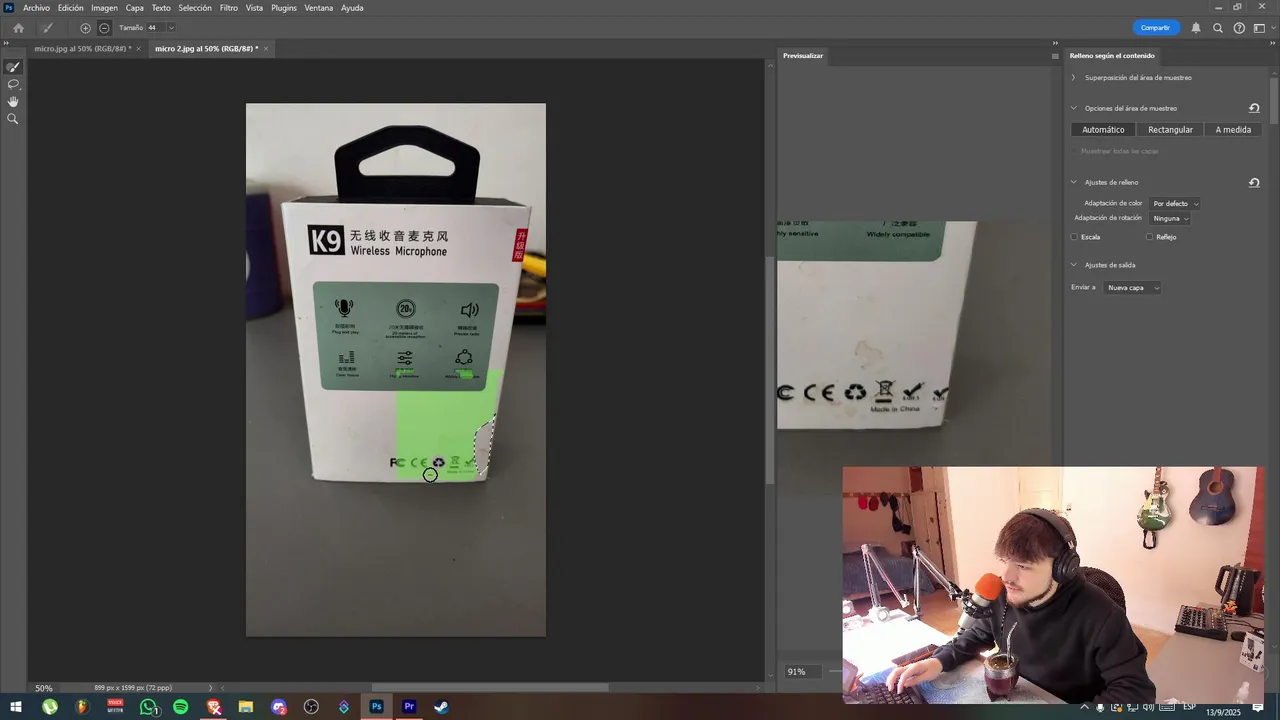Screen dimensions: 1280x720
Task: Open Adaptación de color dropdown
Action: (x=1175, y=204)
